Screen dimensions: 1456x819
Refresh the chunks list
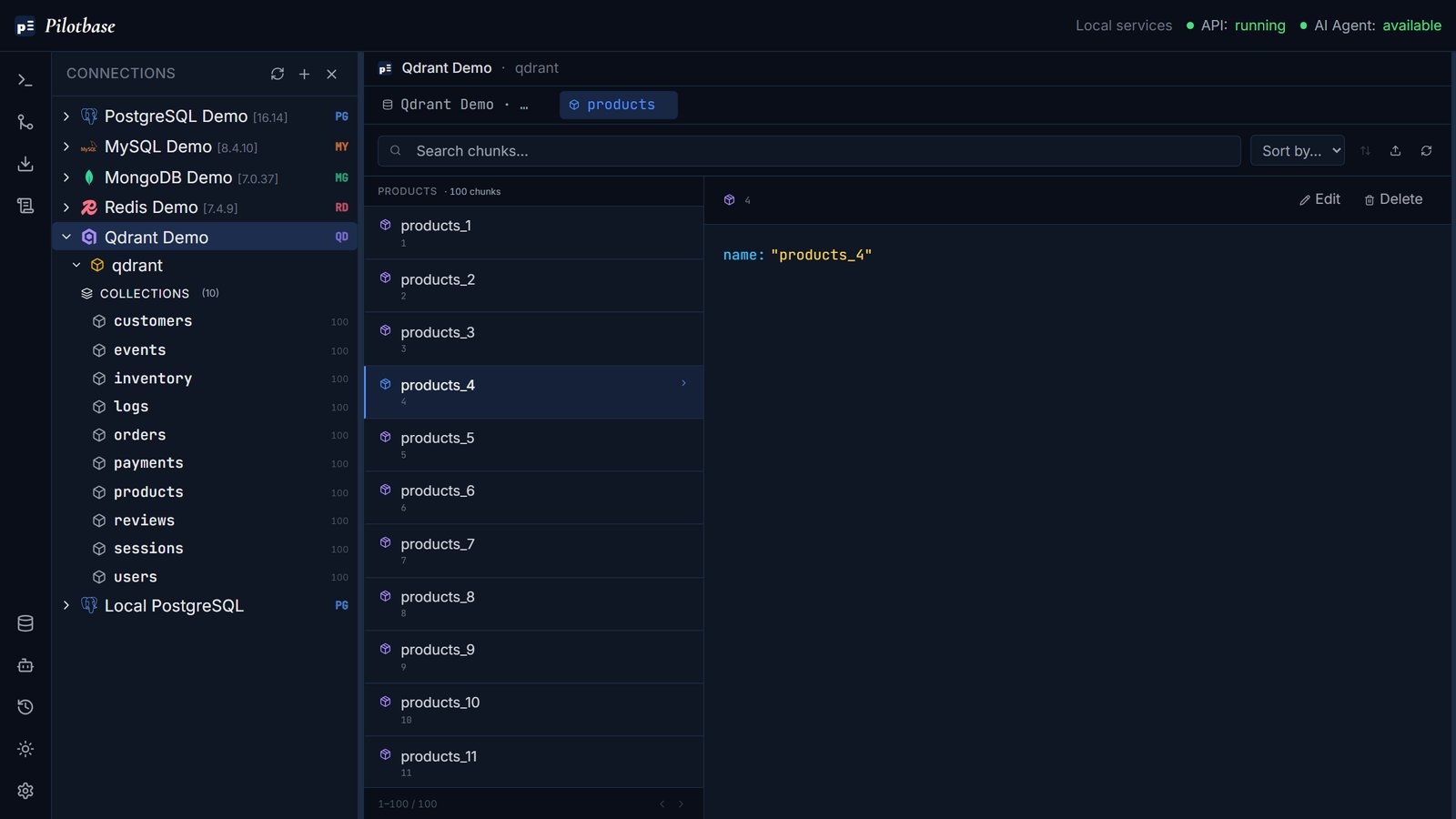pyautogui.click(x=1426, y=151)
